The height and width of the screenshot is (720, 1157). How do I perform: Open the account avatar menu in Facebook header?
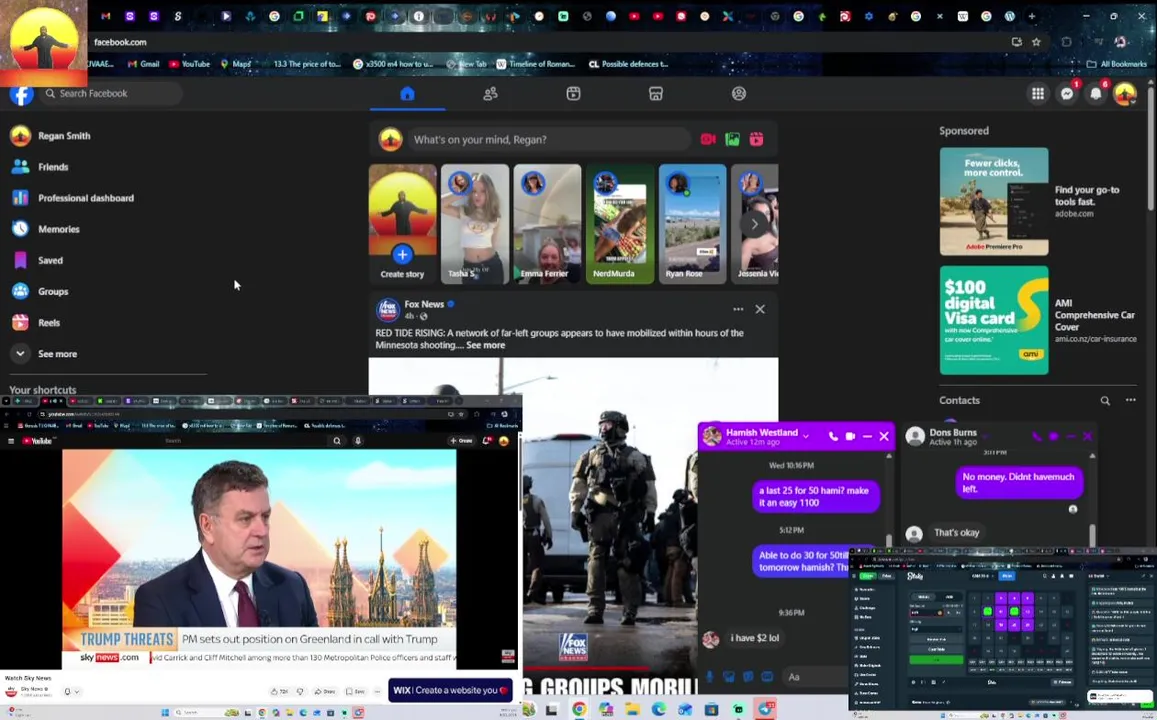click(1125, 93)
